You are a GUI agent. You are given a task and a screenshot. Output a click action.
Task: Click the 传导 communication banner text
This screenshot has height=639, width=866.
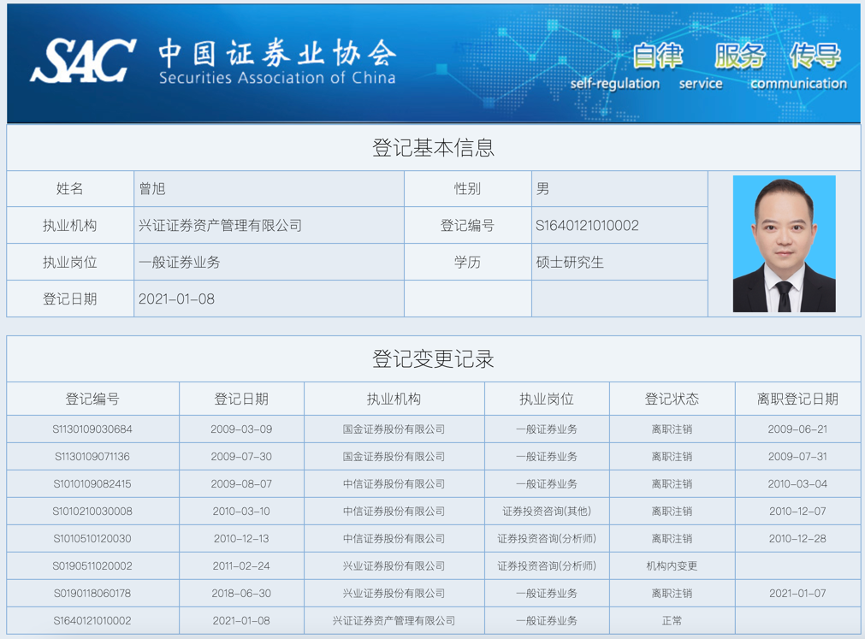(x=815, y=56)
